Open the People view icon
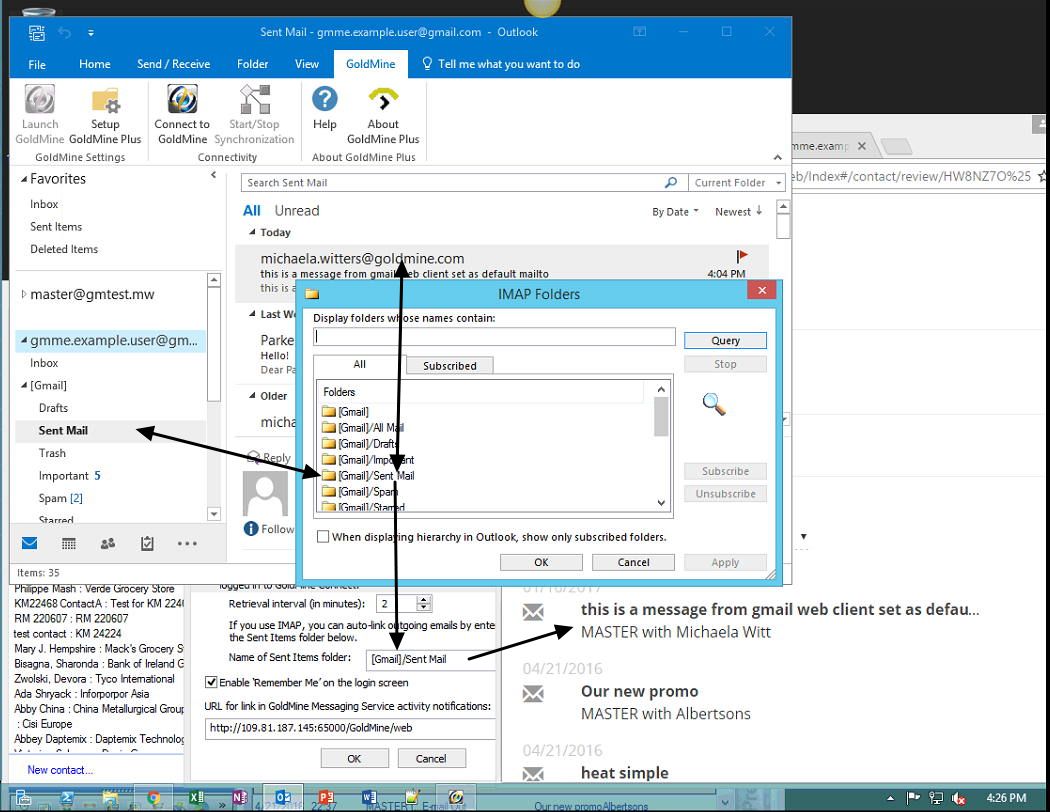Screen dimensions: 1050x812 (x=109, y=542)
